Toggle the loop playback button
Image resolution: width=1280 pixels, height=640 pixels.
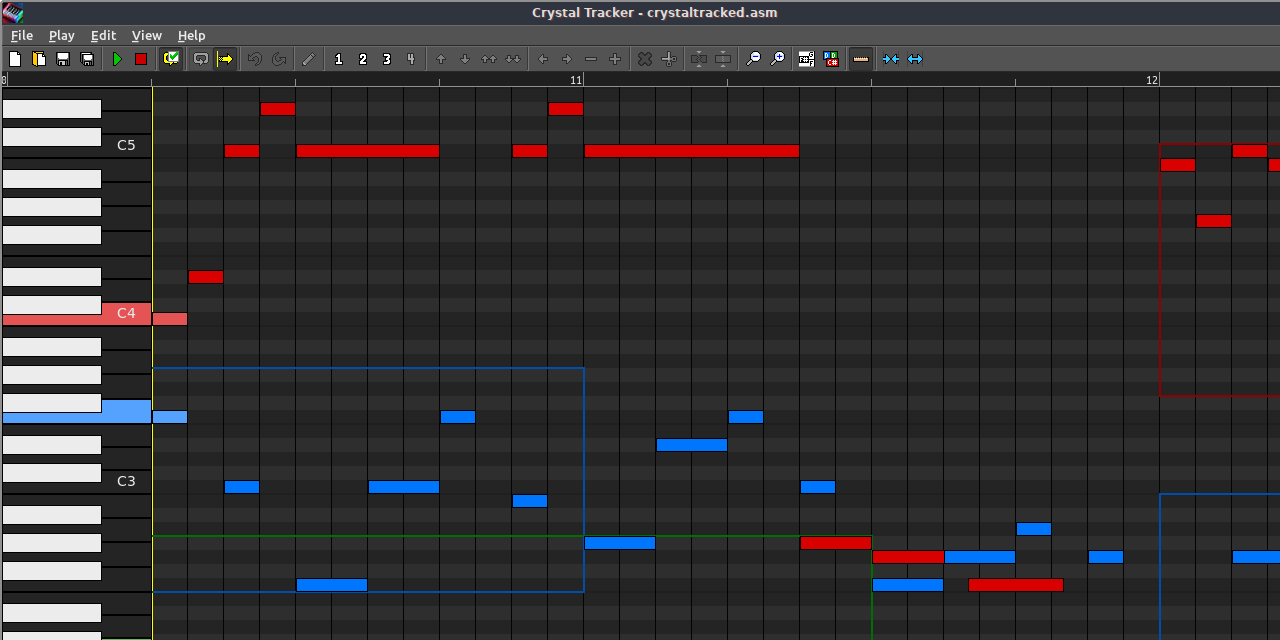201,59
